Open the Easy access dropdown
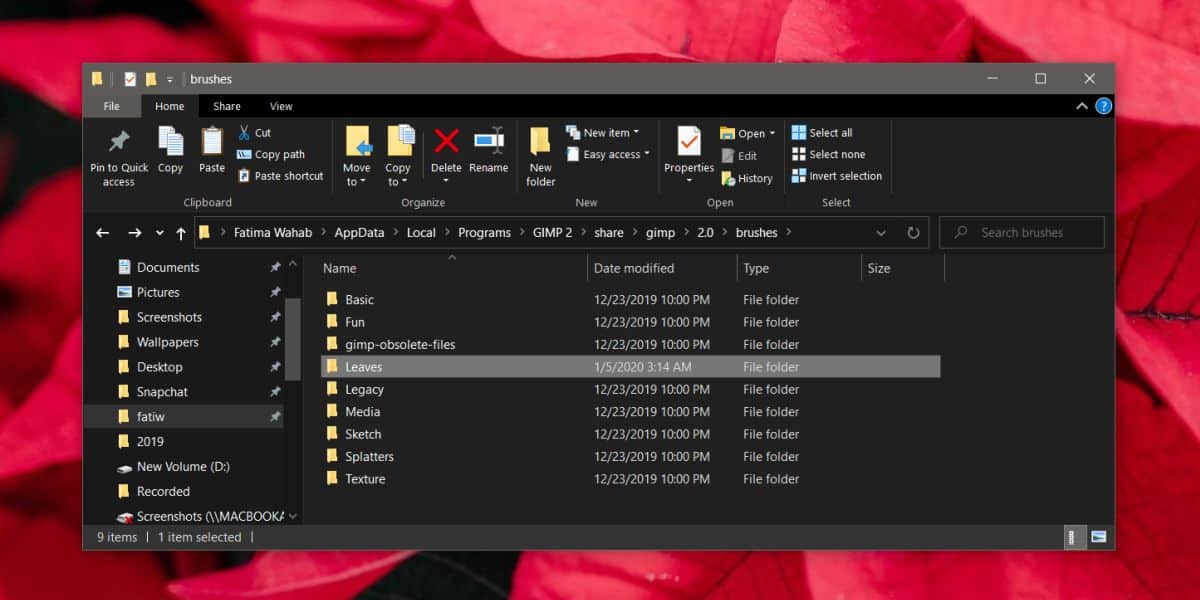This screenshot has height=600, width=1200. [x=609, y=154]
